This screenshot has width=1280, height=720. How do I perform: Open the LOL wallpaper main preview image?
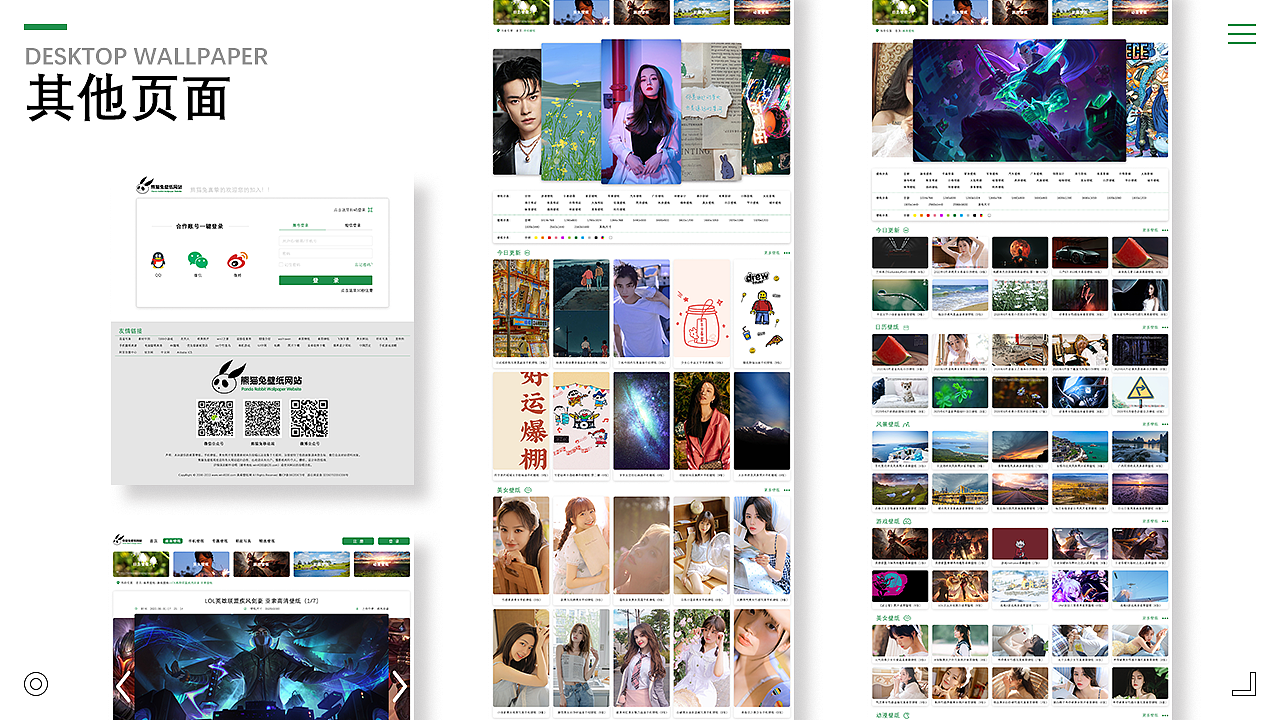coord(261,667)
